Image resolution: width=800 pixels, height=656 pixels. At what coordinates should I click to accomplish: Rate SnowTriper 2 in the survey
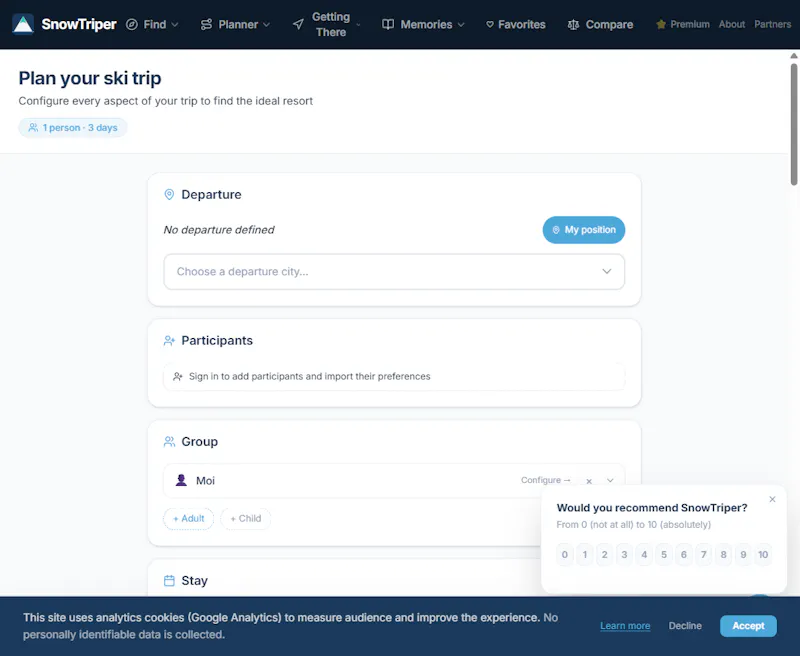(605, 554)
